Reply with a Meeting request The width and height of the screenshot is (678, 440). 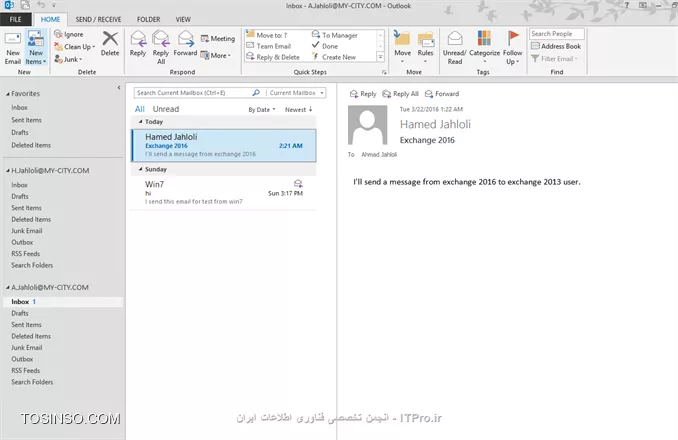217,38
